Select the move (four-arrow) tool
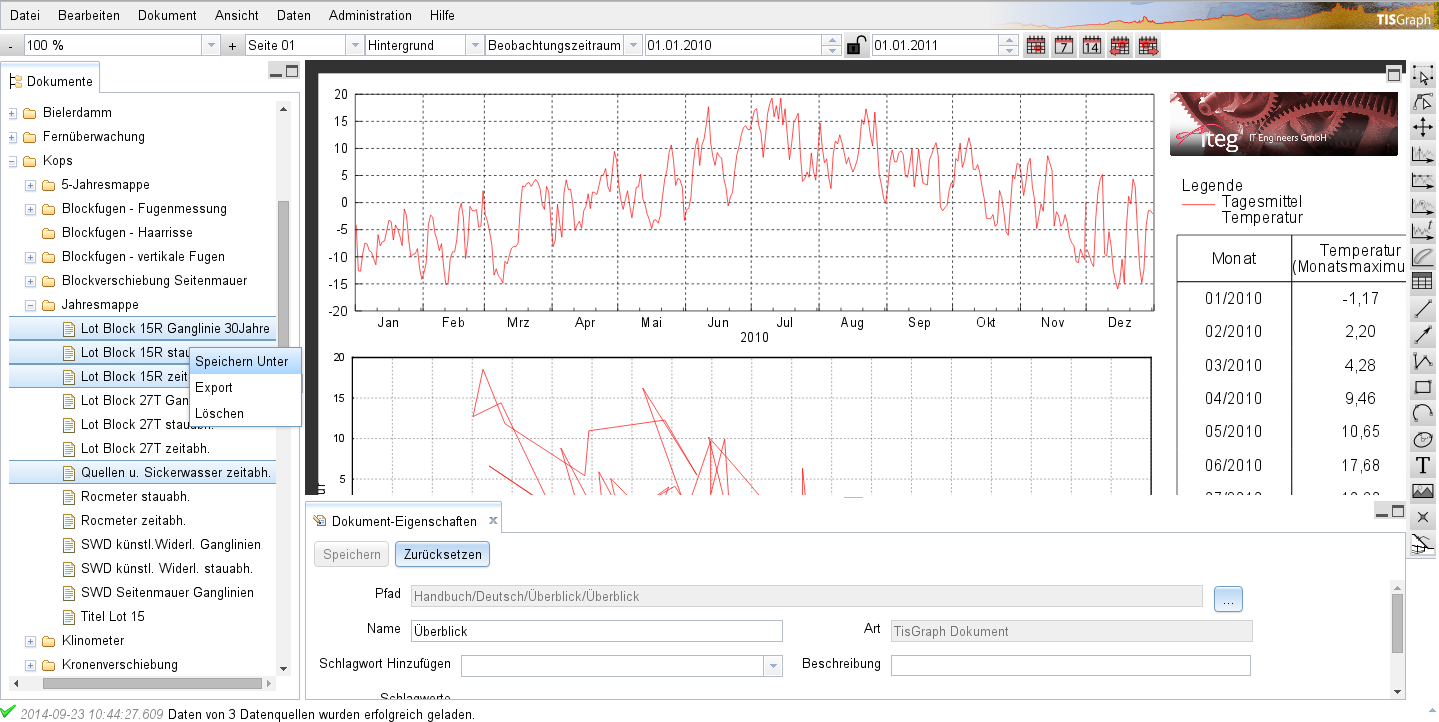The image size is (1439, 722). coord(1422,127)
